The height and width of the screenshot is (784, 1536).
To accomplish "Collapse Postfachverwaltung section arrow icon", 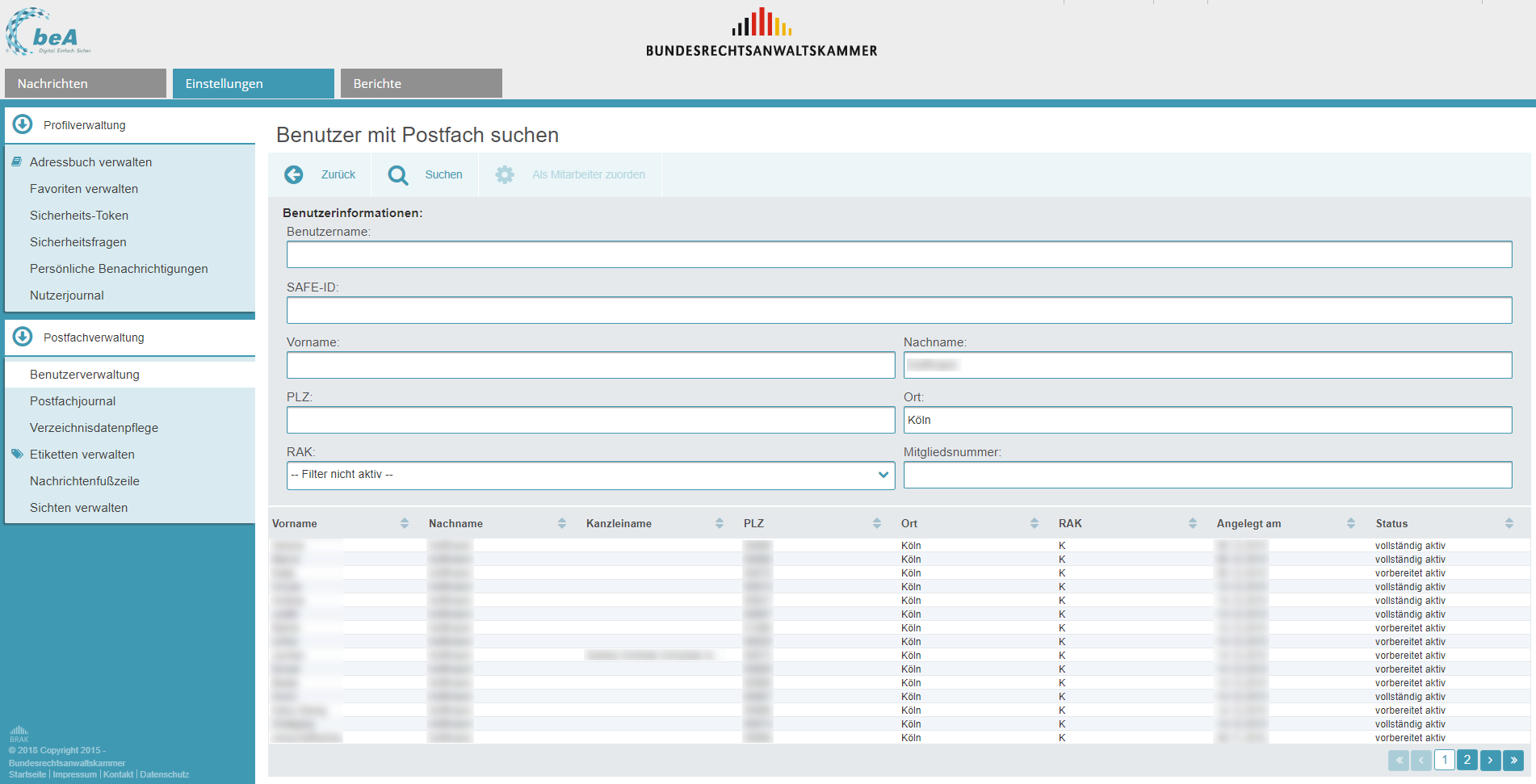I will (23, 337).
